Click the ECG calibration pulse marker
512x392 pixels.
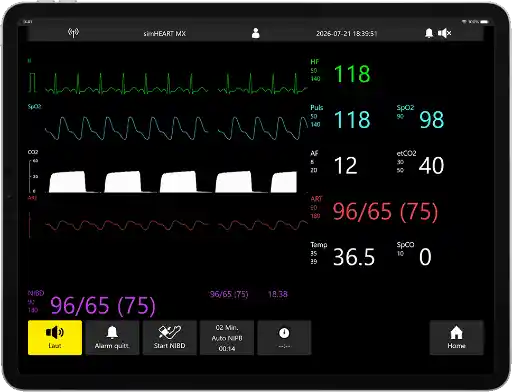pos(32,82)
